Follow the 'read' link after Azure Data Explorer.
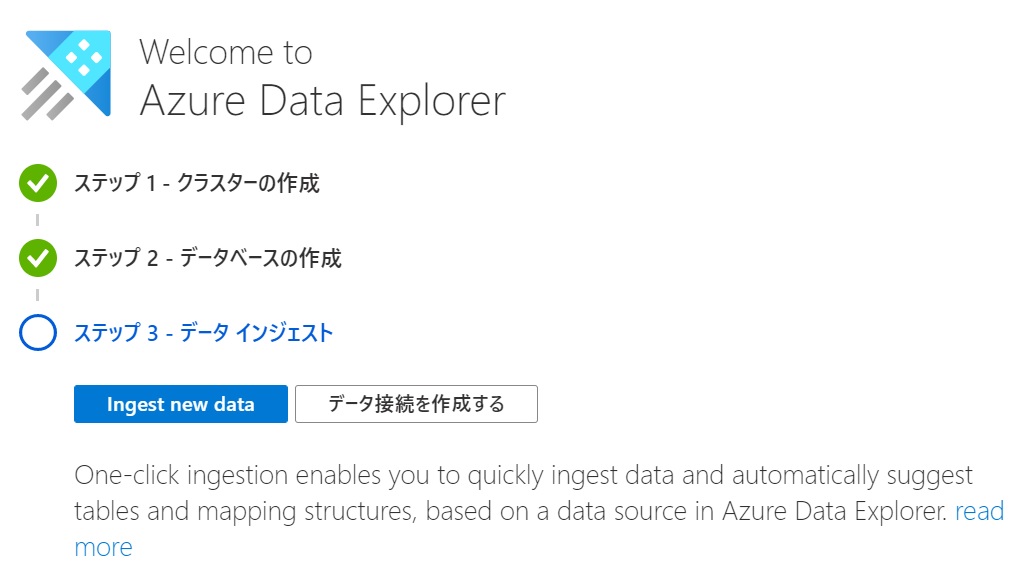The image size is (1021, 567). point(980,512)
